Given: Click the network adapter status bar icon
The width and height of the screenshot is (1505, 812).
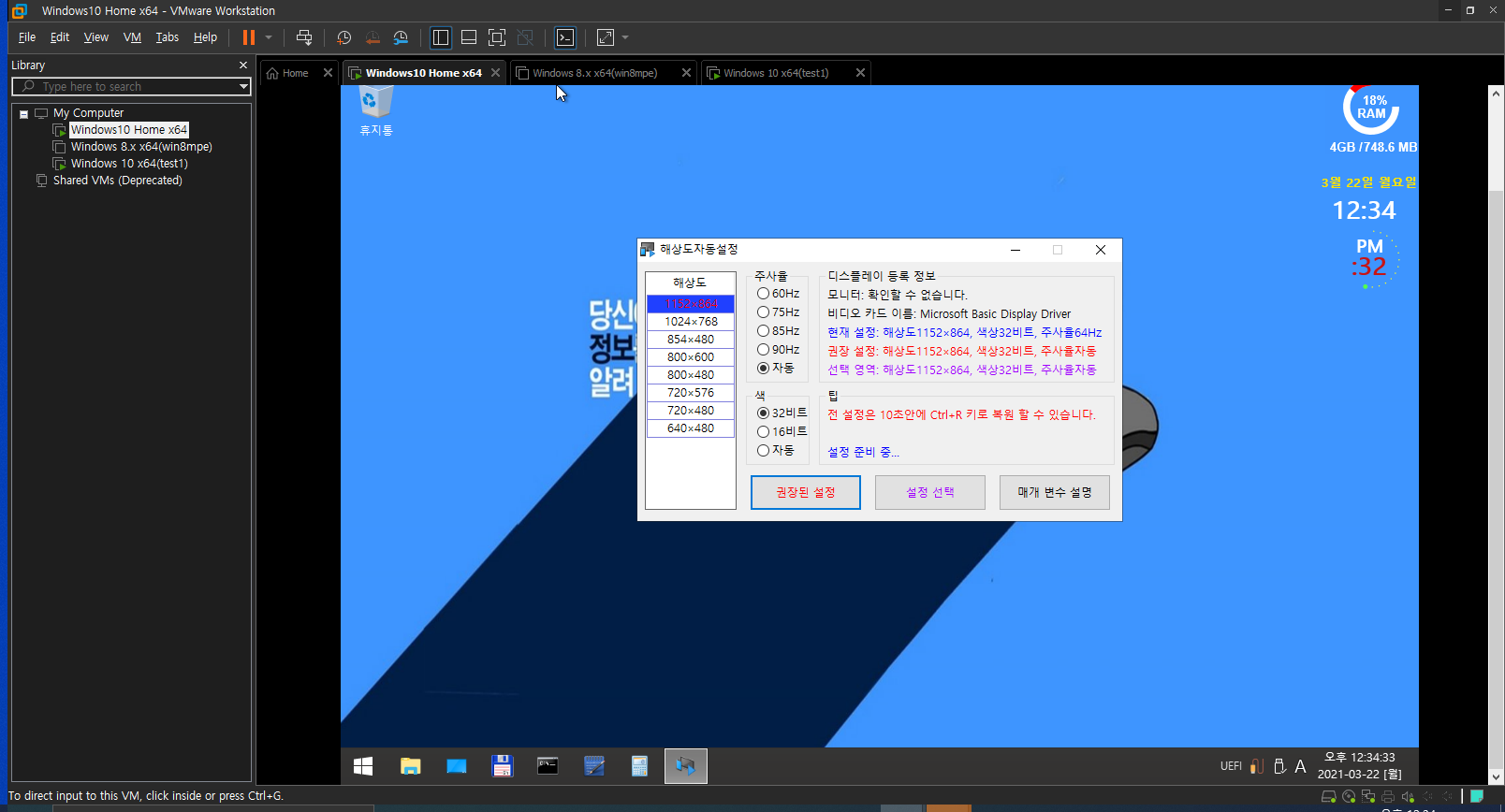Looking at the screenshot, I should tap(1368, 797).
